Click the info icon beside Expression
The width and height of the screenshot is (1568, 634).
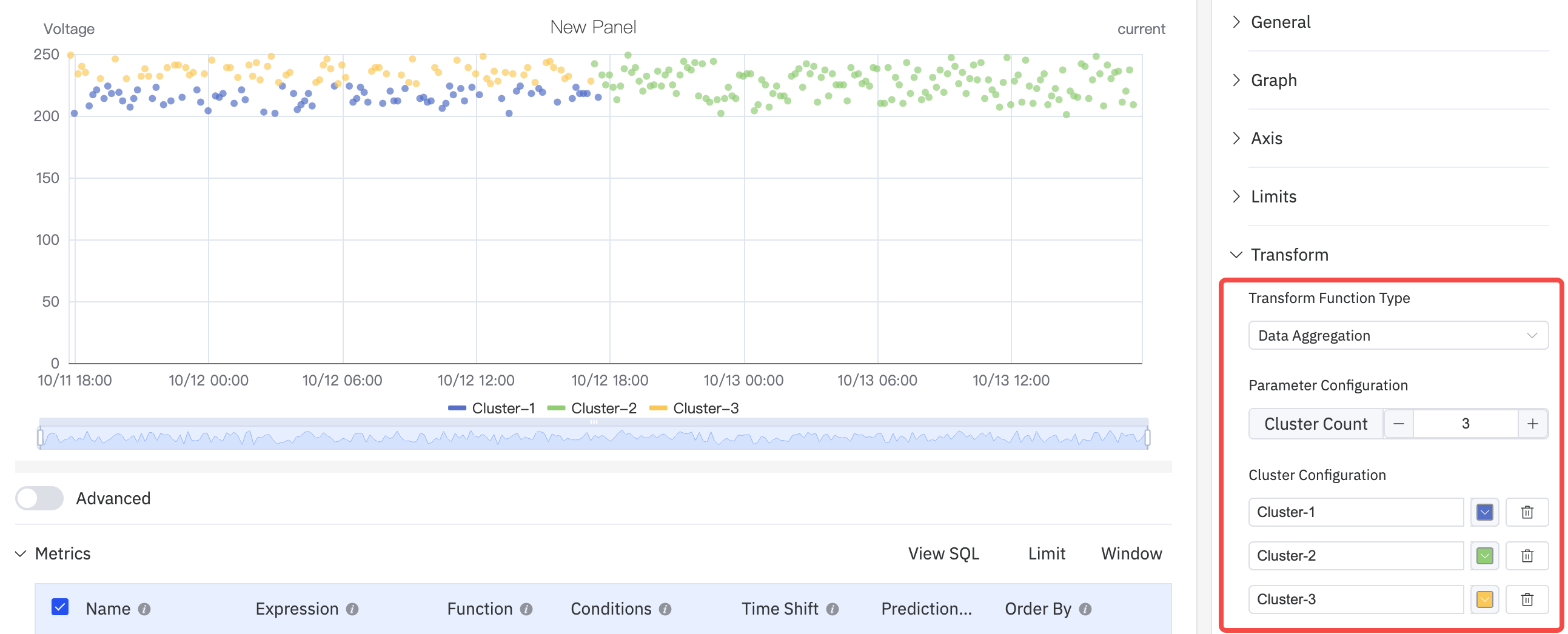[352, 609]
